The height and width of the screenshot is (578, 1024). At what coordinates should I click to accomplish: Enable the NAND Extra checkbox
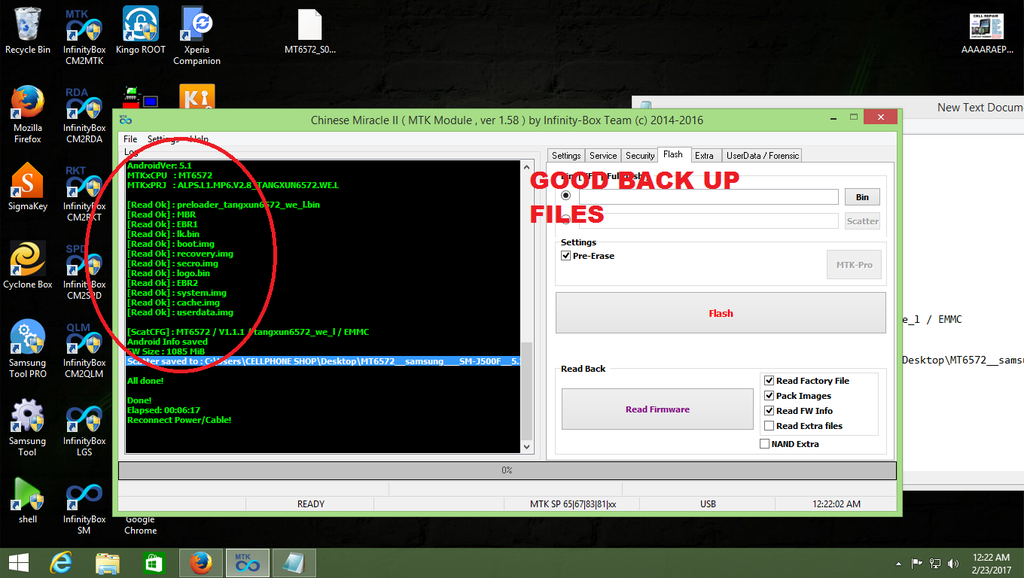click(x=765, y=444)
